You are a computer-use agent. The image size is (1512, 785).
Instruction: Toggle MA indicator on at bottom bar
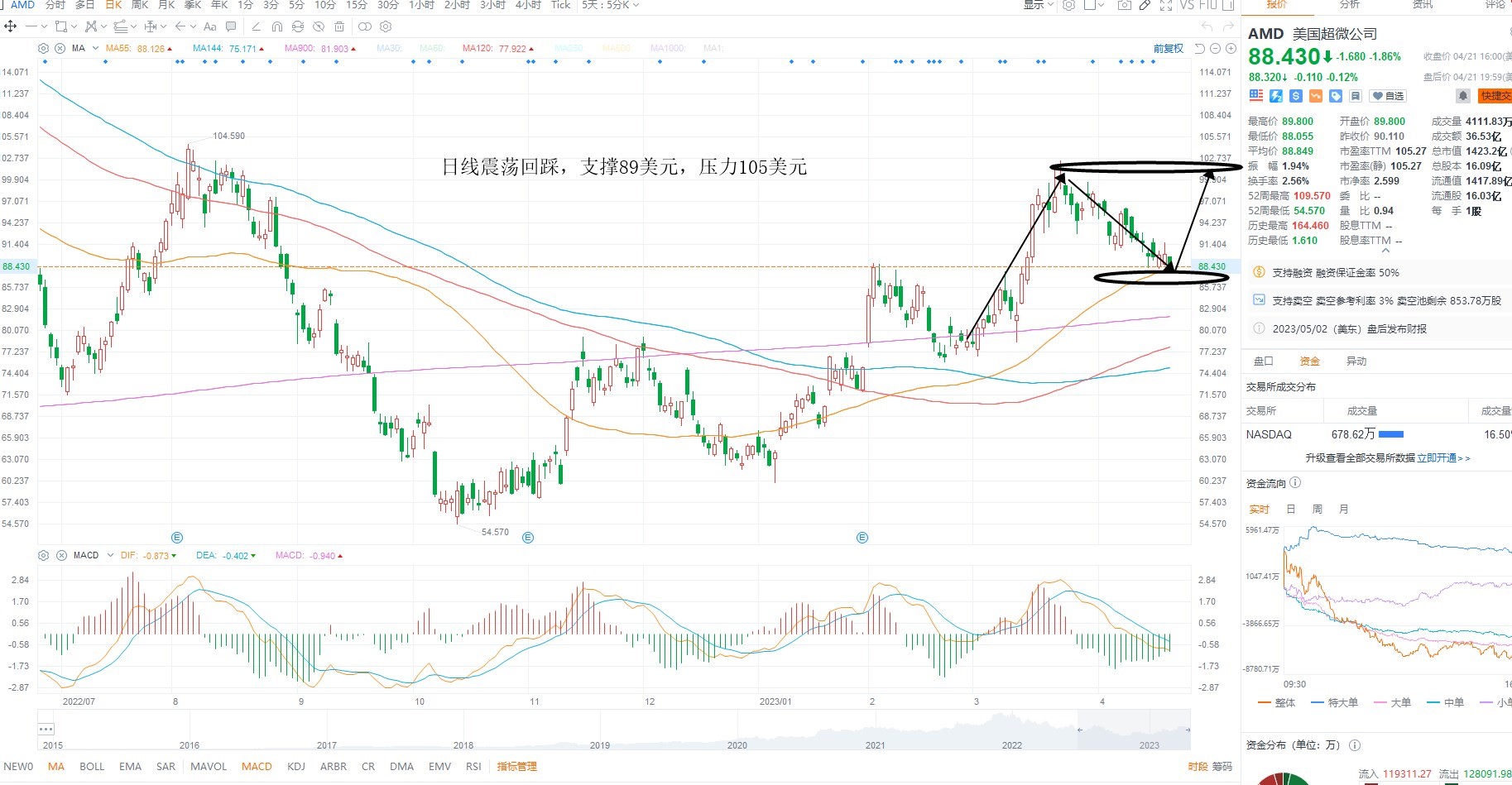click(56, 767)
